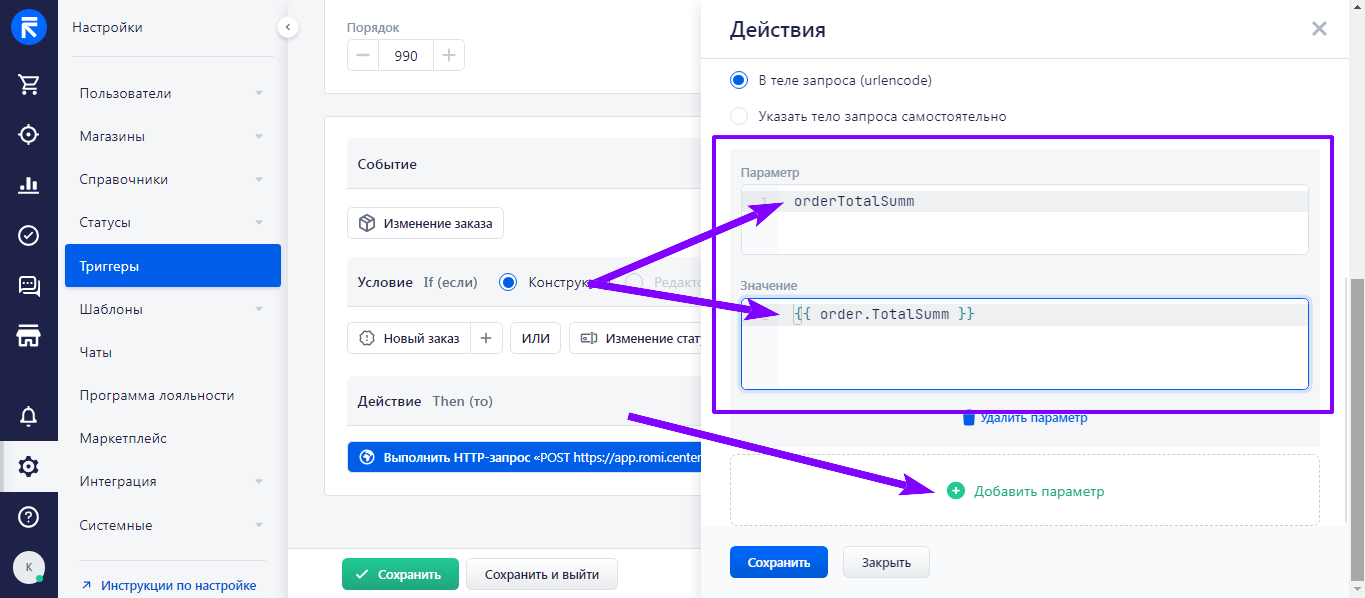Select Конструктор condition mode radio

click(x=508, y=282)
